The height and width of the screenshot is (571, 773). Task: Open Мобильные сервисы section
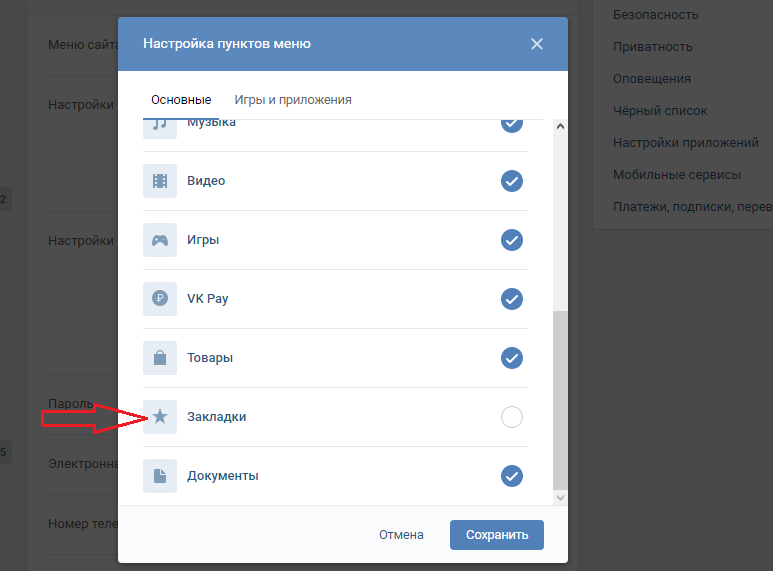677,175
